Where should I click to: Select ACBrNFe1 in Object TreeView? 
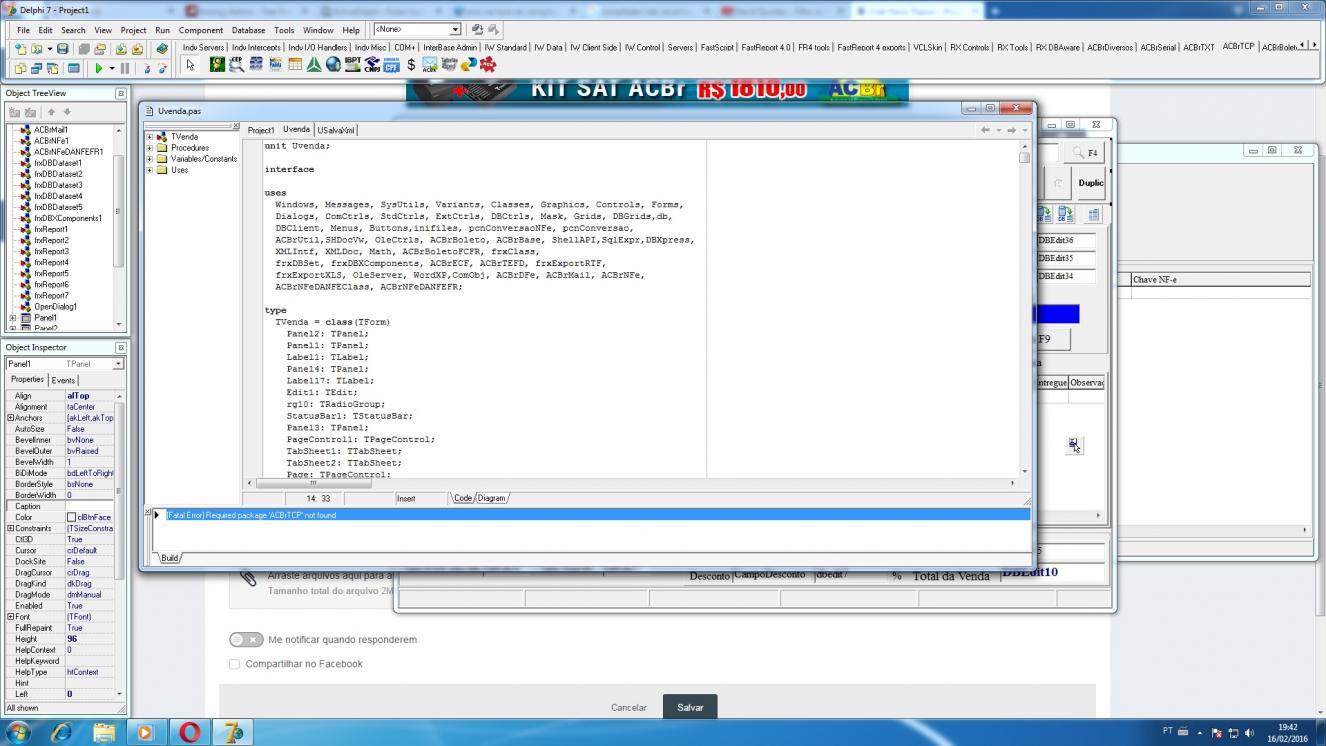pos(50,141)
